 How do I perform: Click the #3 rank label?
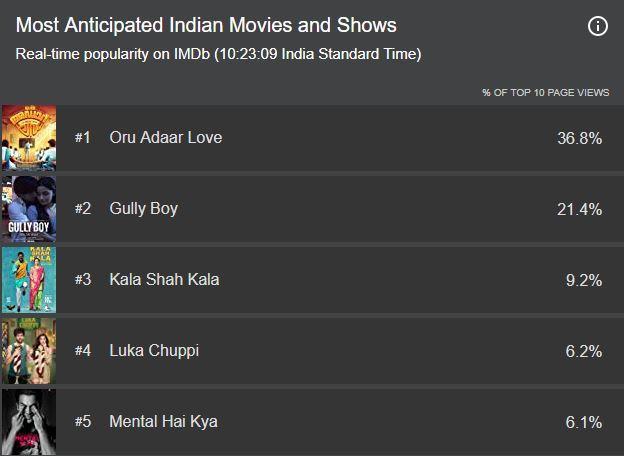(83, 280)
